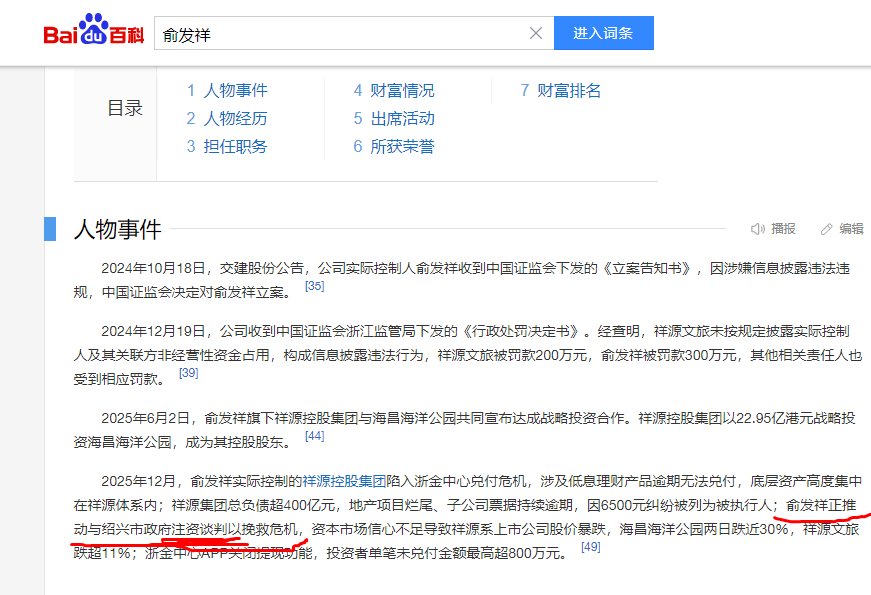Click the 进入词条 button

point(603,33)
